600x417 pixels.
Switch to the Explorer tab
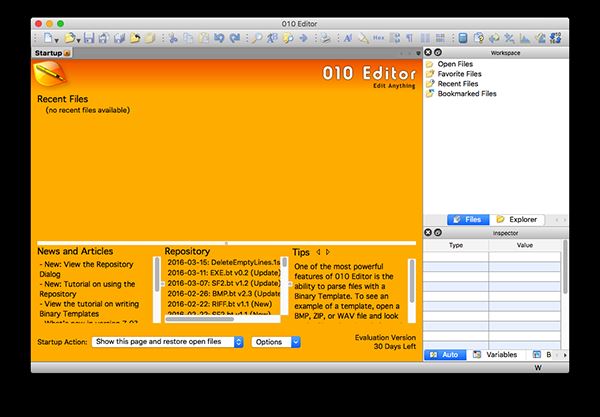517,220
